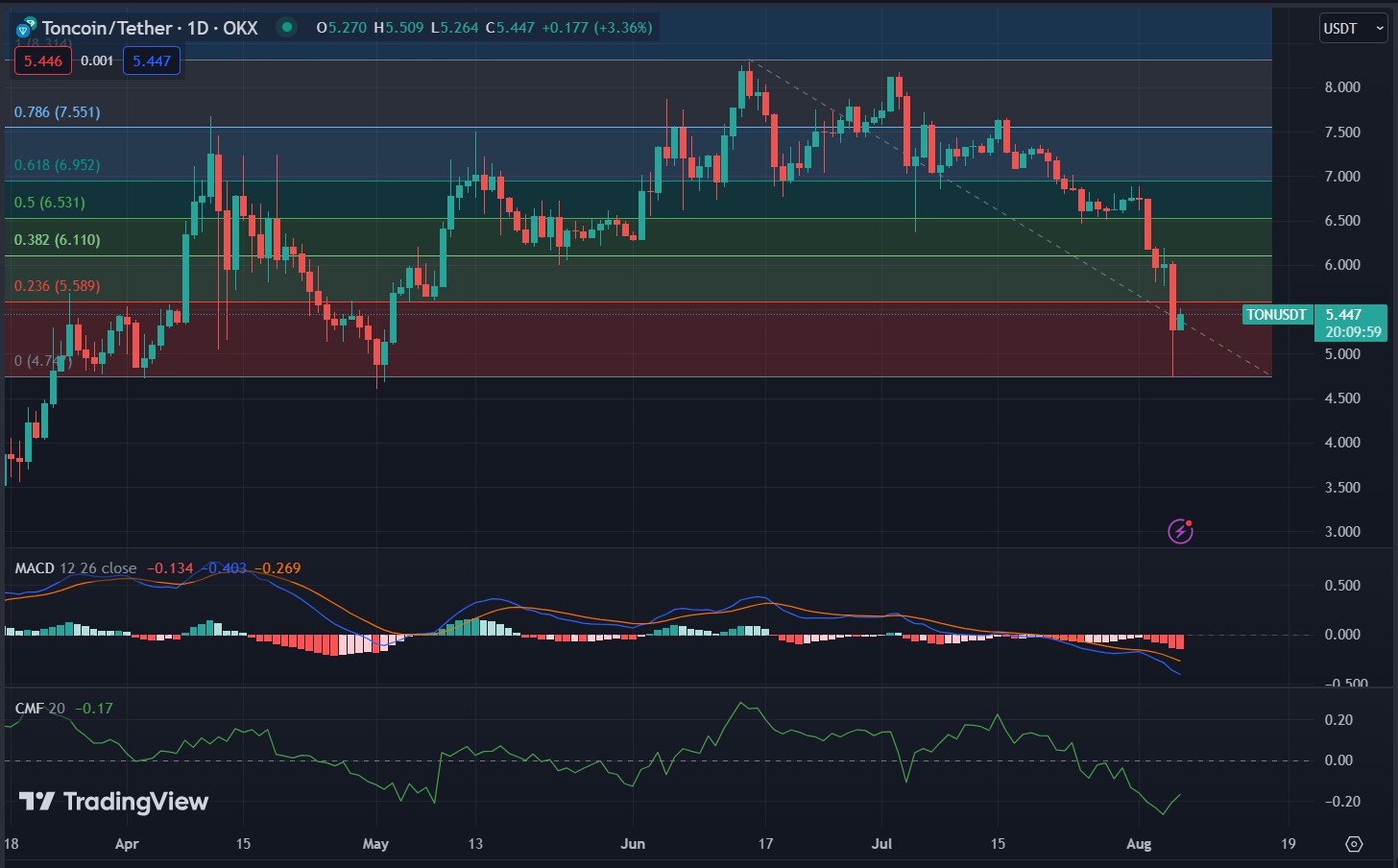Click the 0.618 (6.952) Fibonacci level label

pos(58,165)
